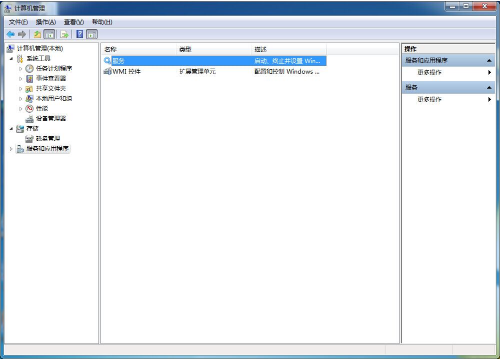Click the Export List toolbar icon
500x360 pixels.
[65, 34]
